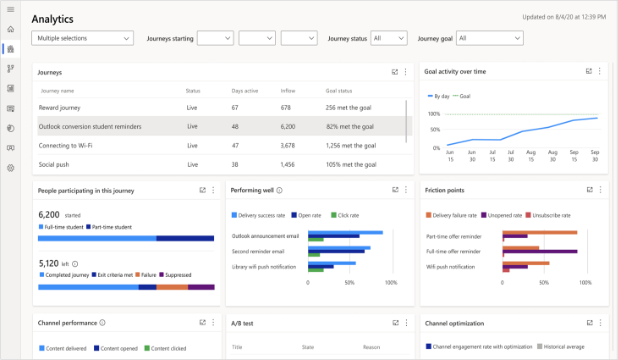Click info icon next to 5,120 left
The image size is (618, 360).
[x=75, y=264]
